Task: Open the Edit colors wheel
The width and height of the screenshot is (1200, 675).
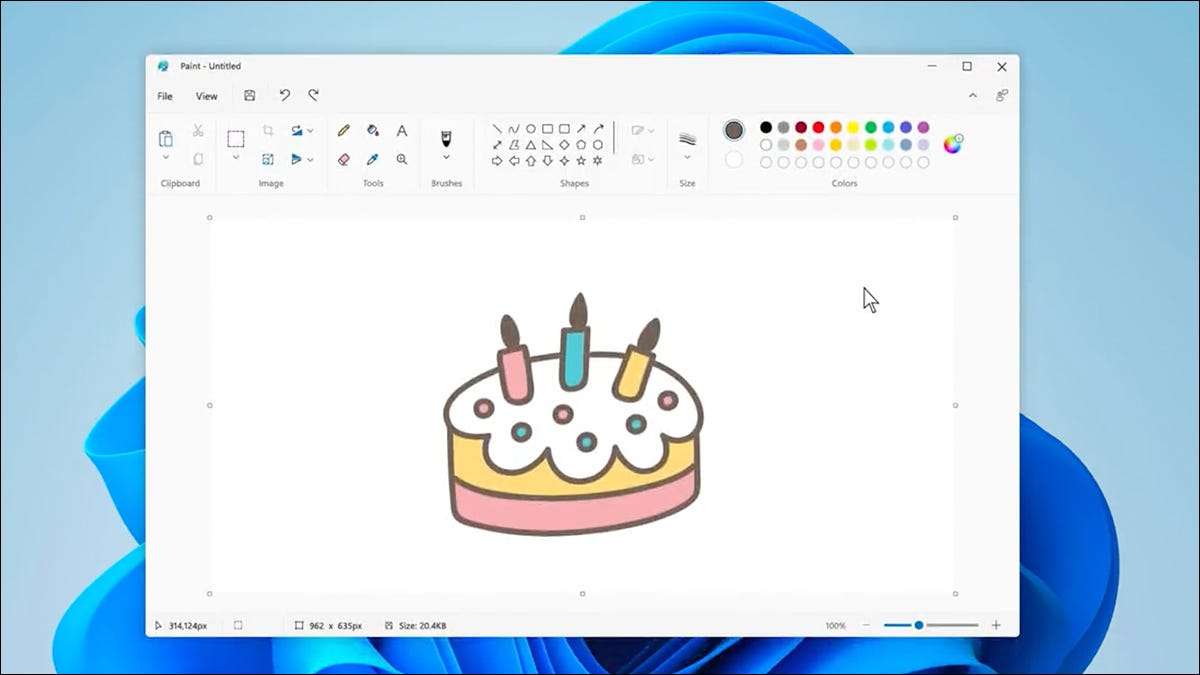Action: (953, 144)
